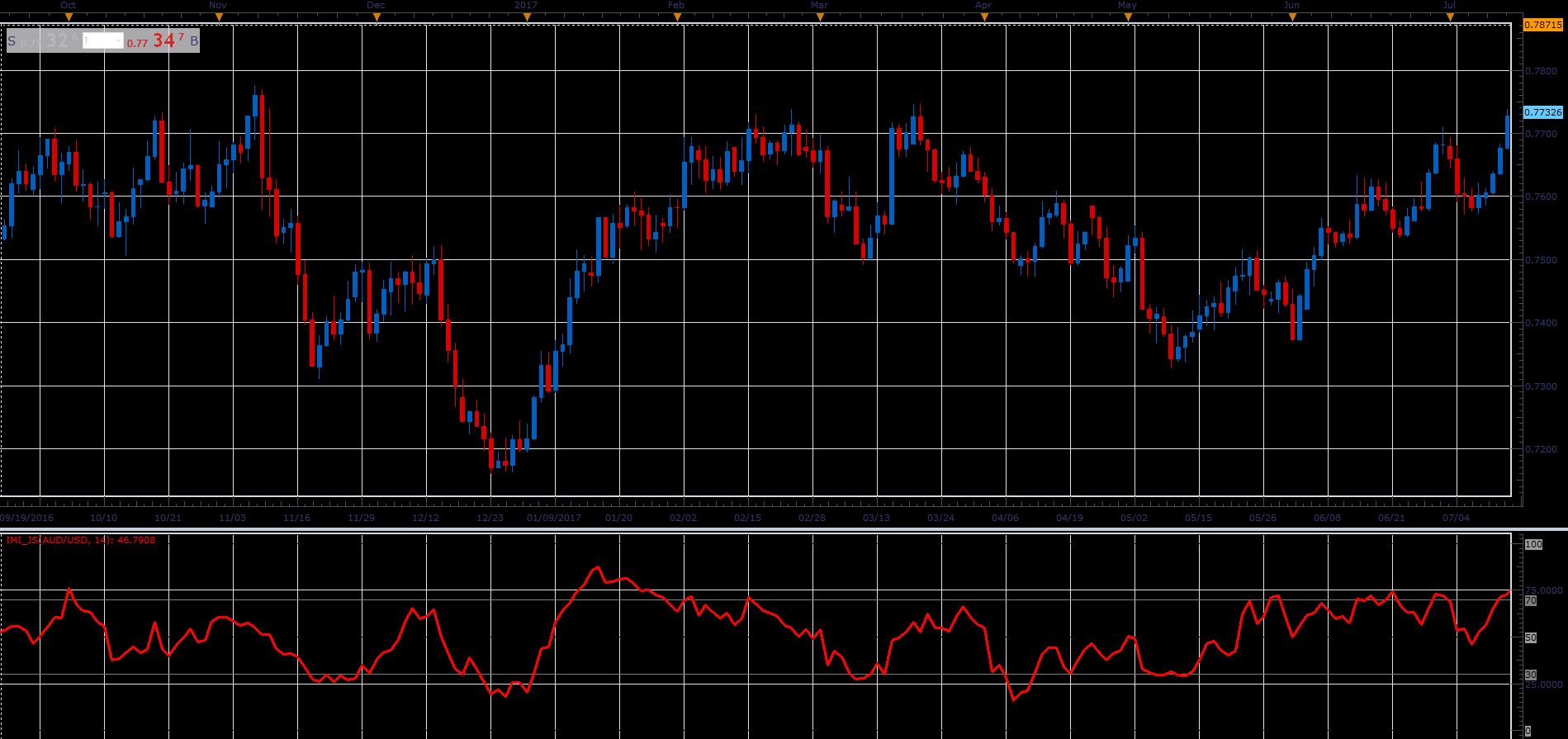
Task: Click the 11/16 date axis label
Action: coord(296,518)
